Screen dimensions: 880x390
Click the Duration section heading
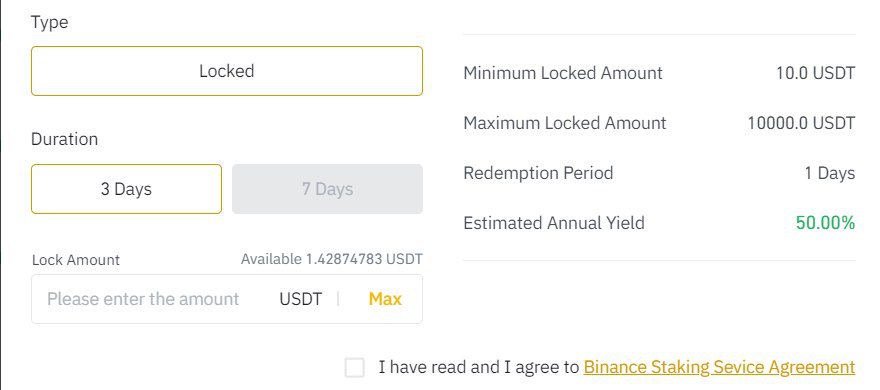click(x=65, y=139)
